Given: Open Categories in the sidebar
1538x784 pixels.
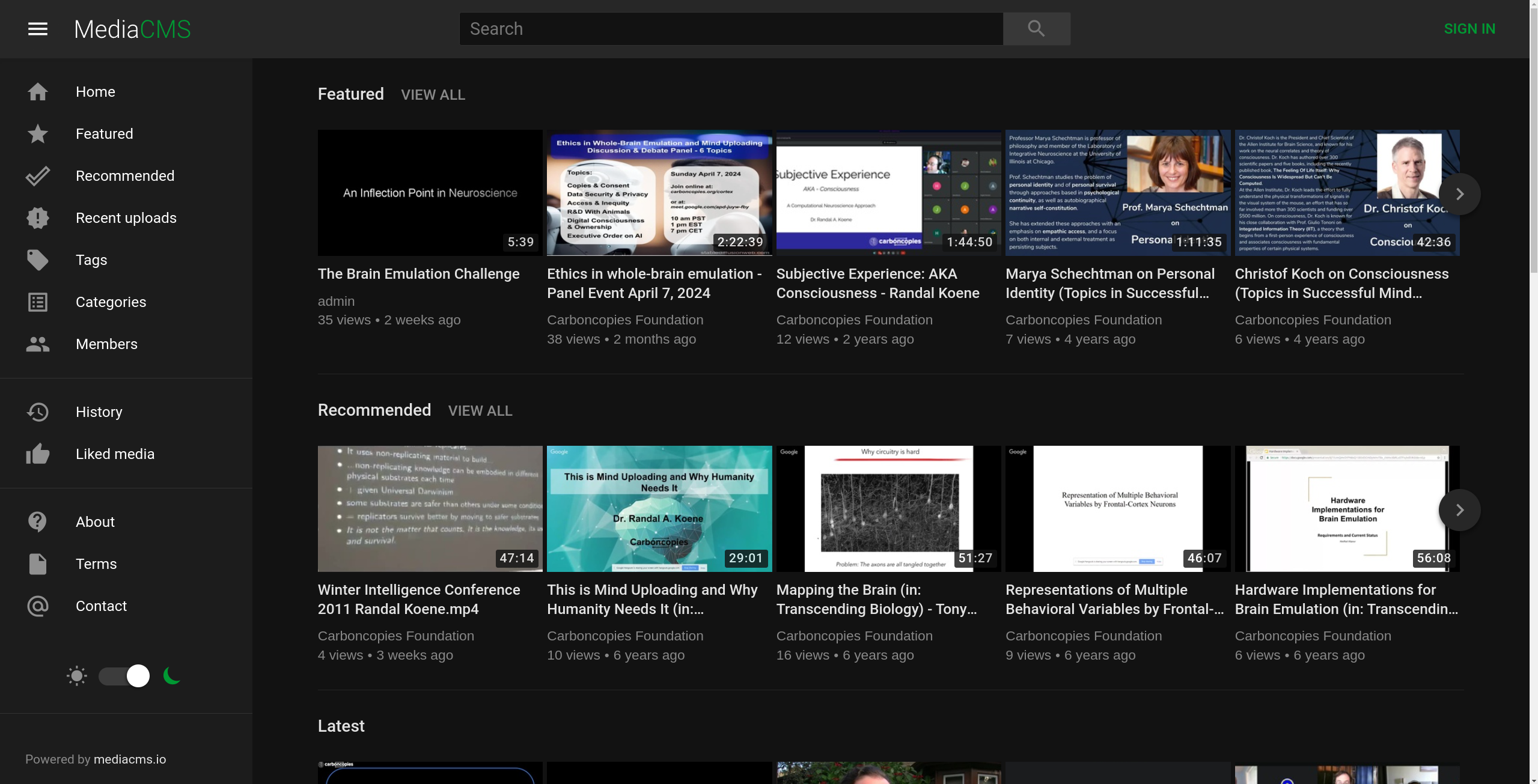Looking at the screenshot, I should point(111,302).
